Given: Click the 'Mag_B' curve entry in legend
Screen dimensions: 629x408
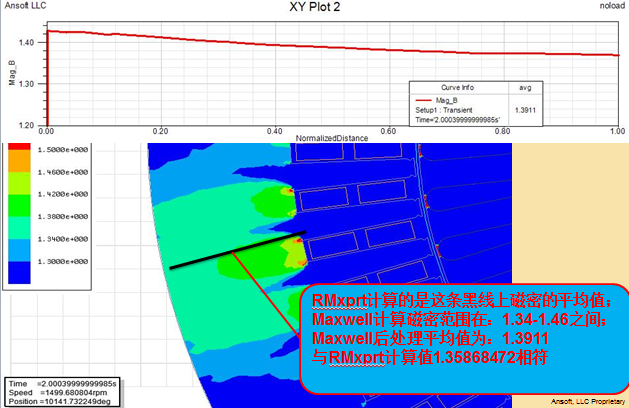Looking at the screenshot, I should pyautogui.click(x=446, y=100).
